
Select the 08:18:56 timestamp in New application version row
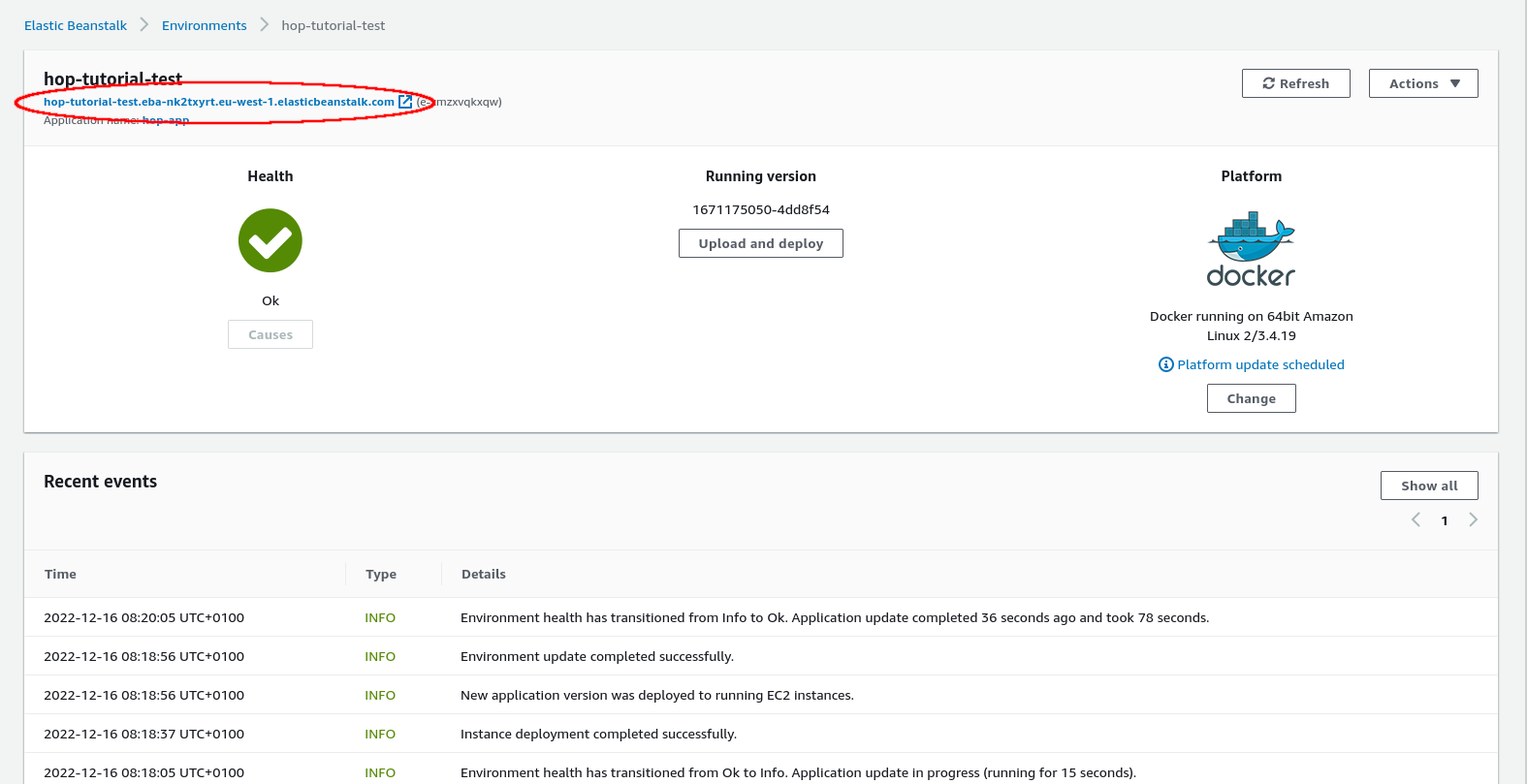pos(143,695)
